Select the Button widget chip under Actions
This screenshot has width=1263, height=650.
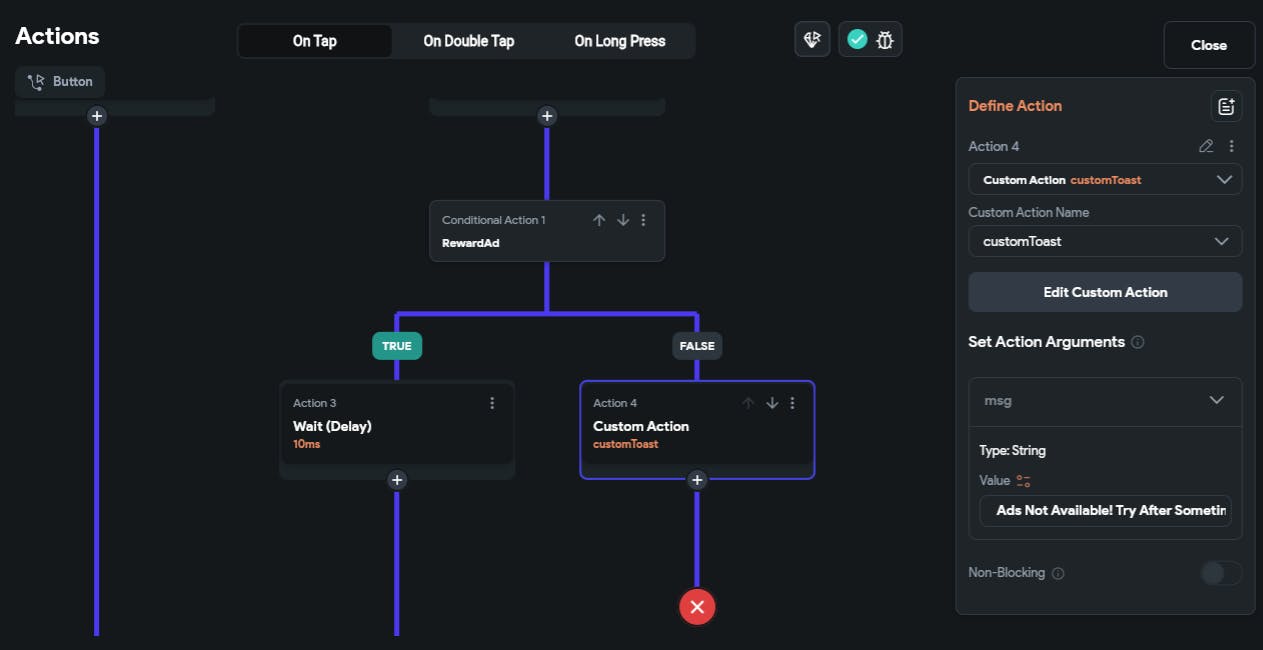click(60, 82)
